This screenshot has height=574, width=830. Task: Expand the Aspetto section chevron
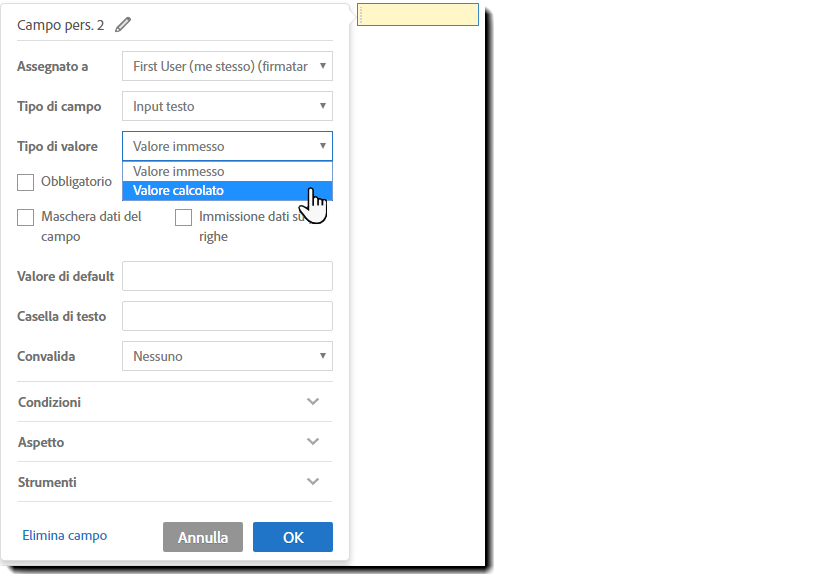coord(313,442)
